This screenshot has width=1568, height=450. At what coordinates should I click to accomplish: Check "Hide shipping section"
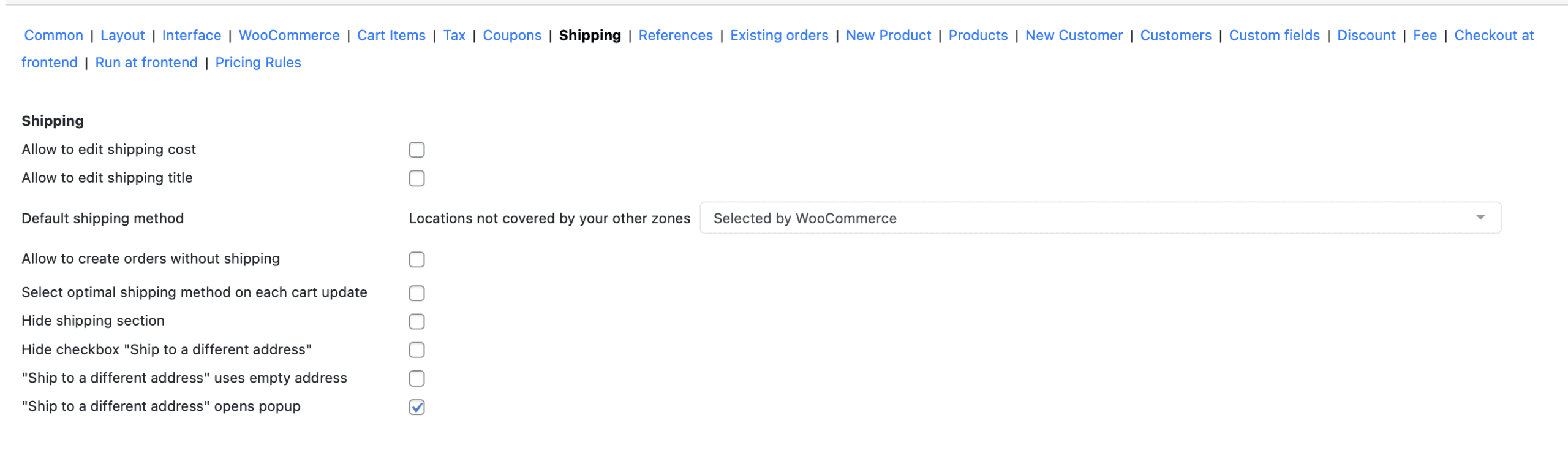click(417, 321)
